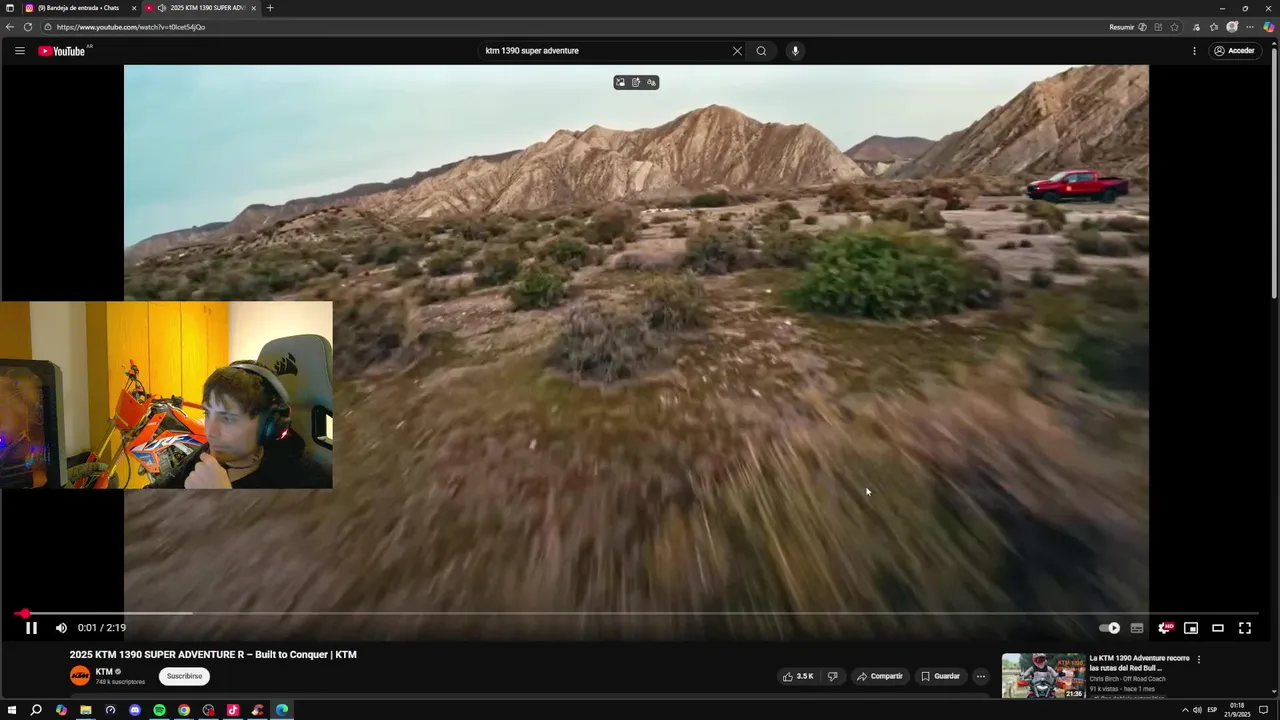The height and width of the screenshot is (720, 1280).
Task: Open split screen icon in address bar
Action: (1159, 27)
